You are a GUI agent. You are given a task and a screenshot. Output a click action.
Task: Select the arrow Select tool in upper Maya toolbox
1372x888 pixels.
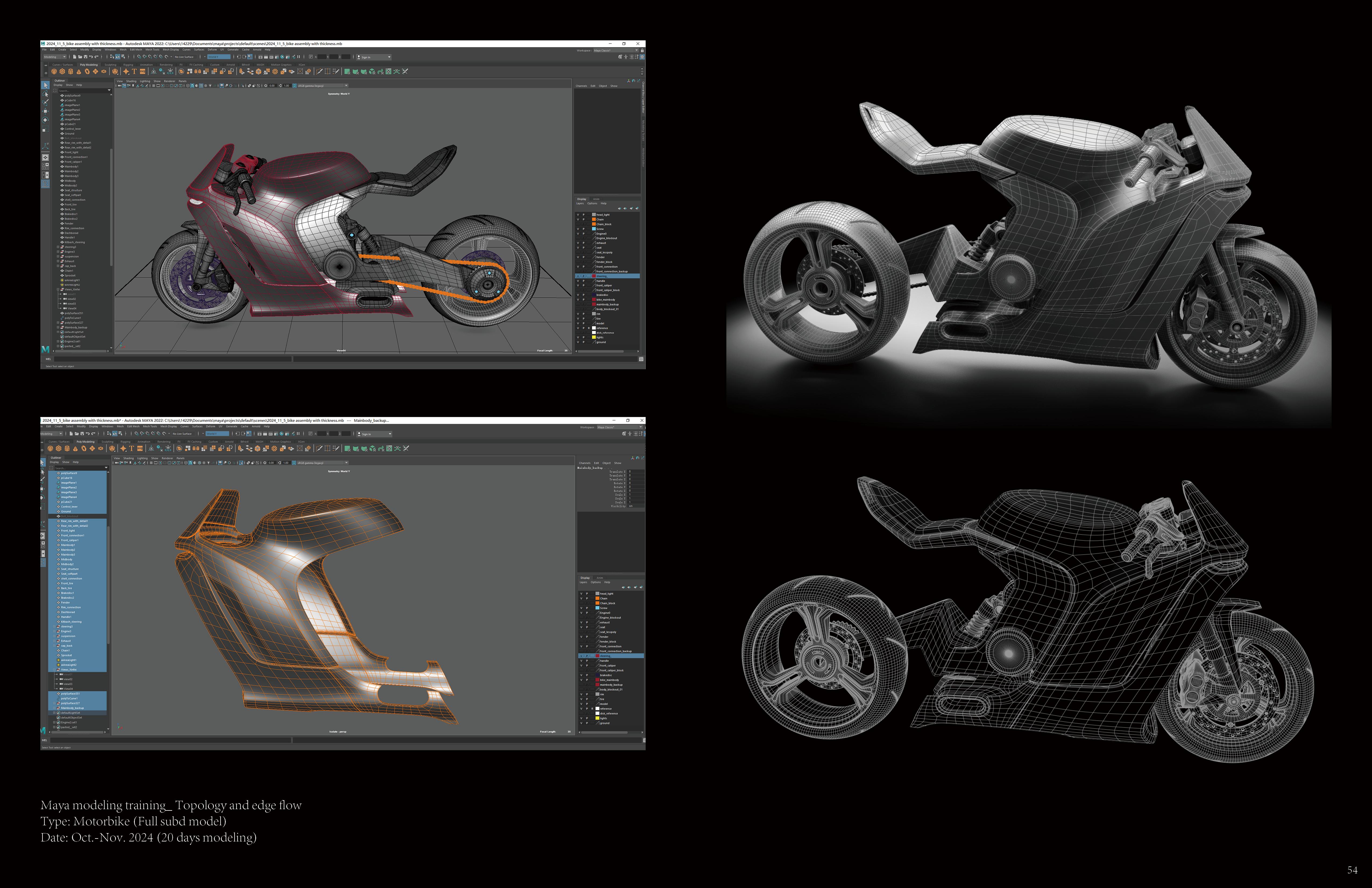coord(45,85)
